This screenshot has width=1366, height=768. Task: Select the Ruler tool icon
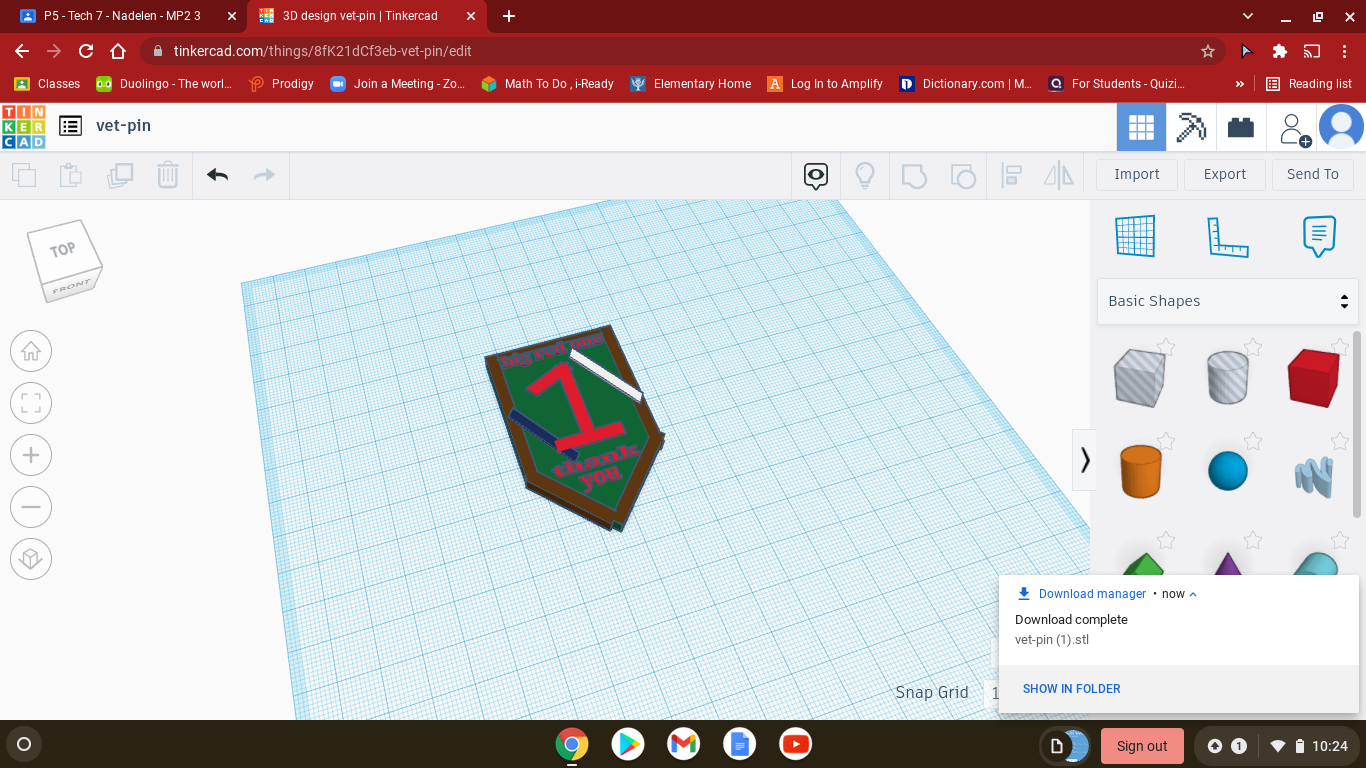pos(1227,237)
